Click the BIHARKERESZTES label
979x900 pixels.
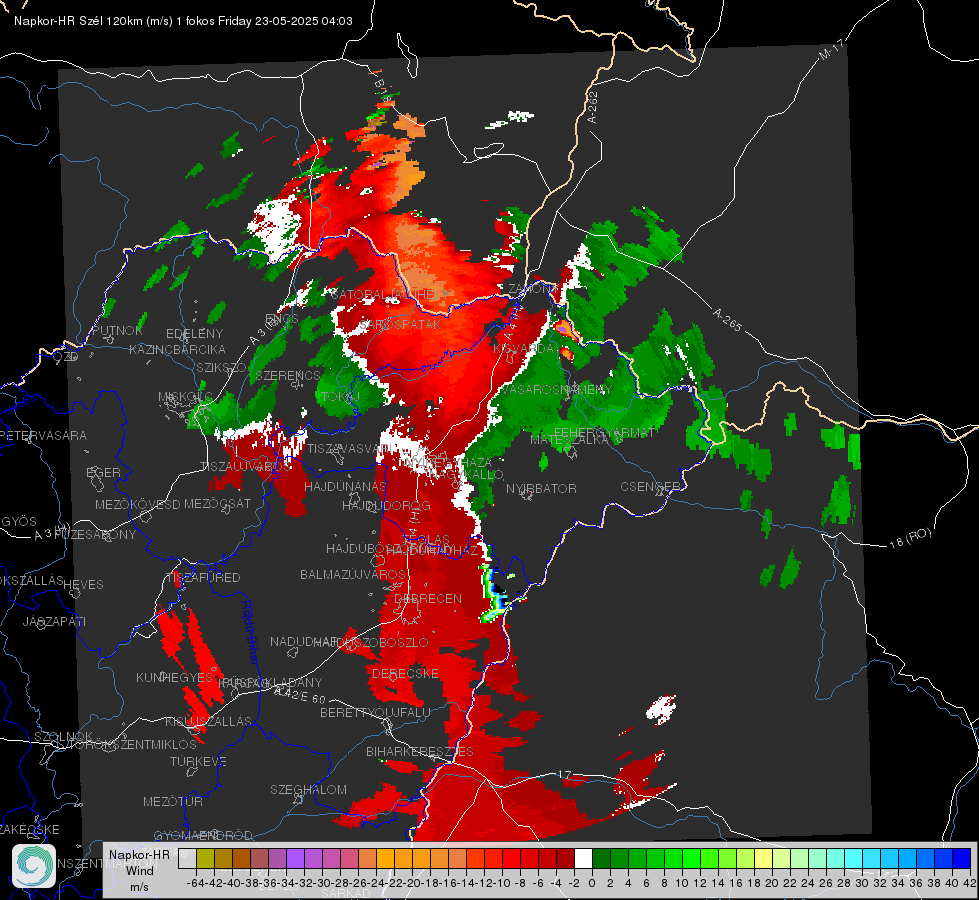coord(420,751)
